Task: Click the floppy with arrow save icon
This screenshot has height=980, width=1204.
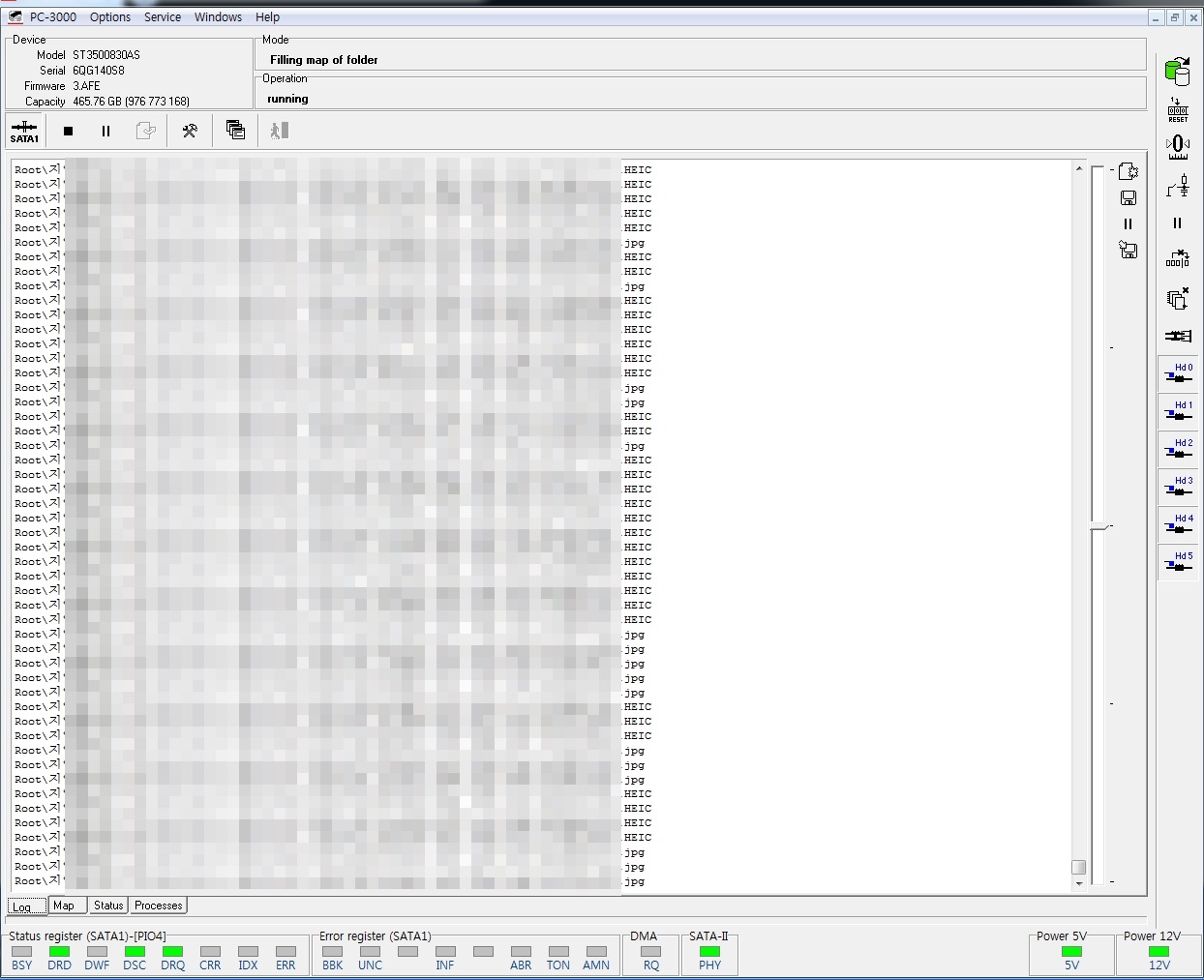Action: pos(1128,251)
